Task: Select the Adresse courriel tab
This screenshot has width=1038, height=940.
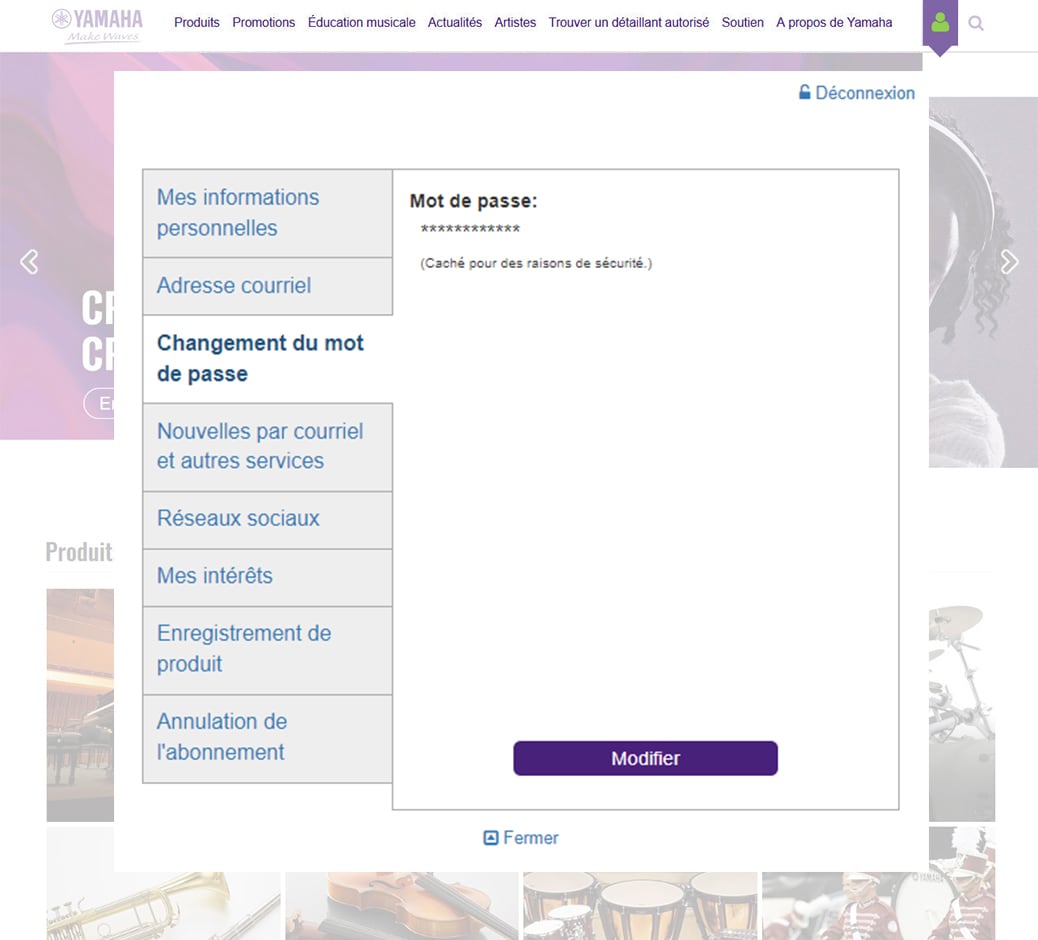Action: [267, 286]
